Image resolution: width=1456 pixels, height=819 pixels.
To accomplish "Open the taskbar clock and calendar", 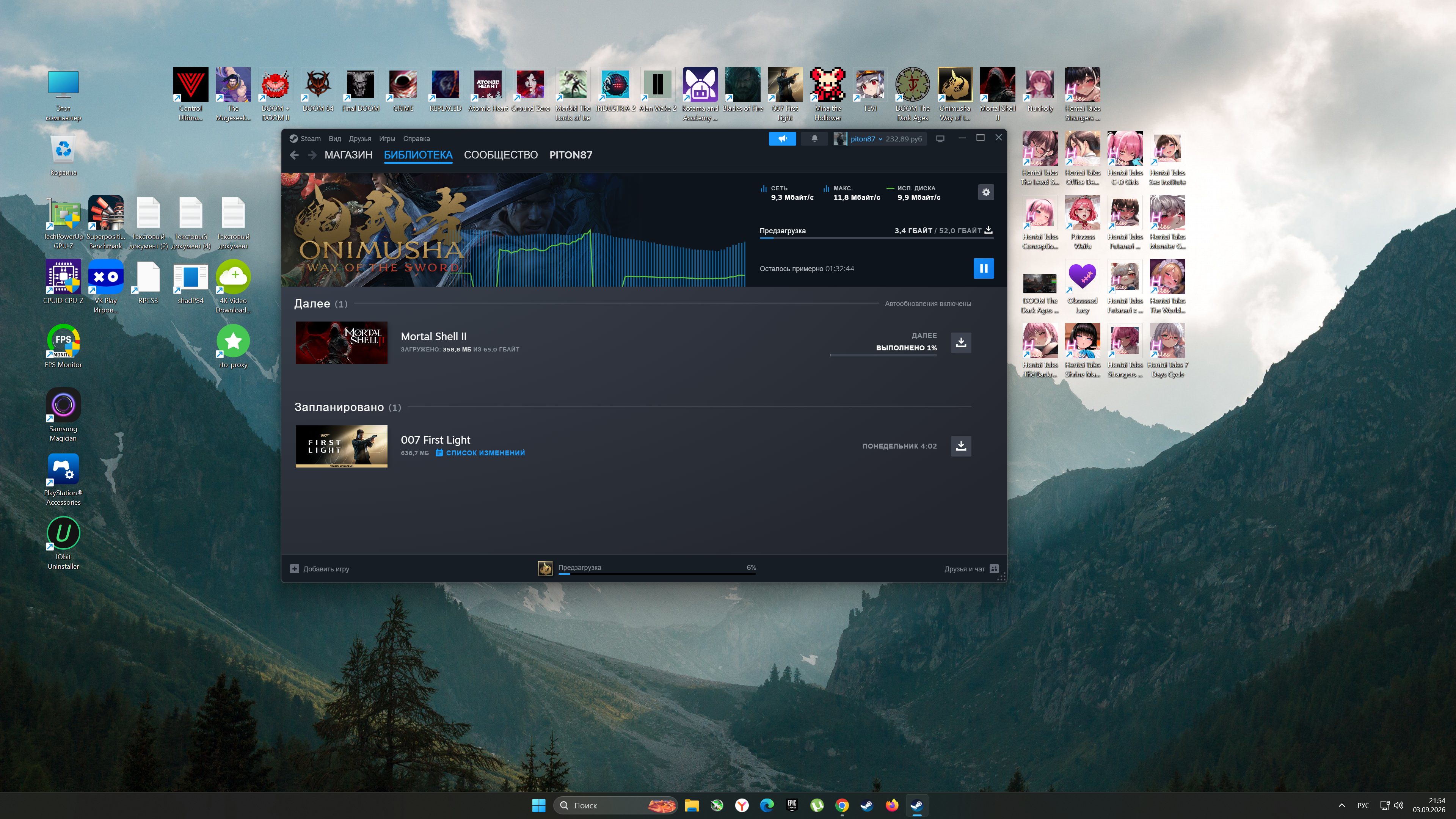I will pyautogui.click(x=1429, y=805).
